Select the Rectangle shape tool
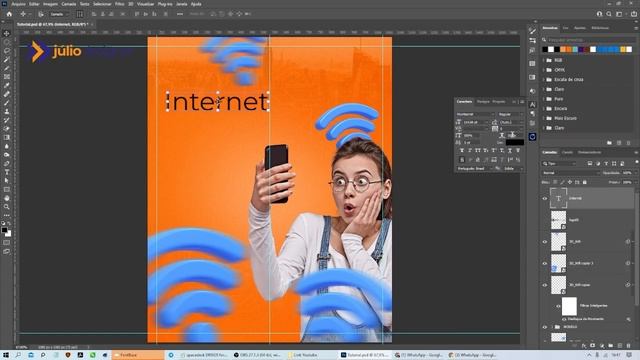The height and width of the screenshot is (360, 640). [7, 190]
